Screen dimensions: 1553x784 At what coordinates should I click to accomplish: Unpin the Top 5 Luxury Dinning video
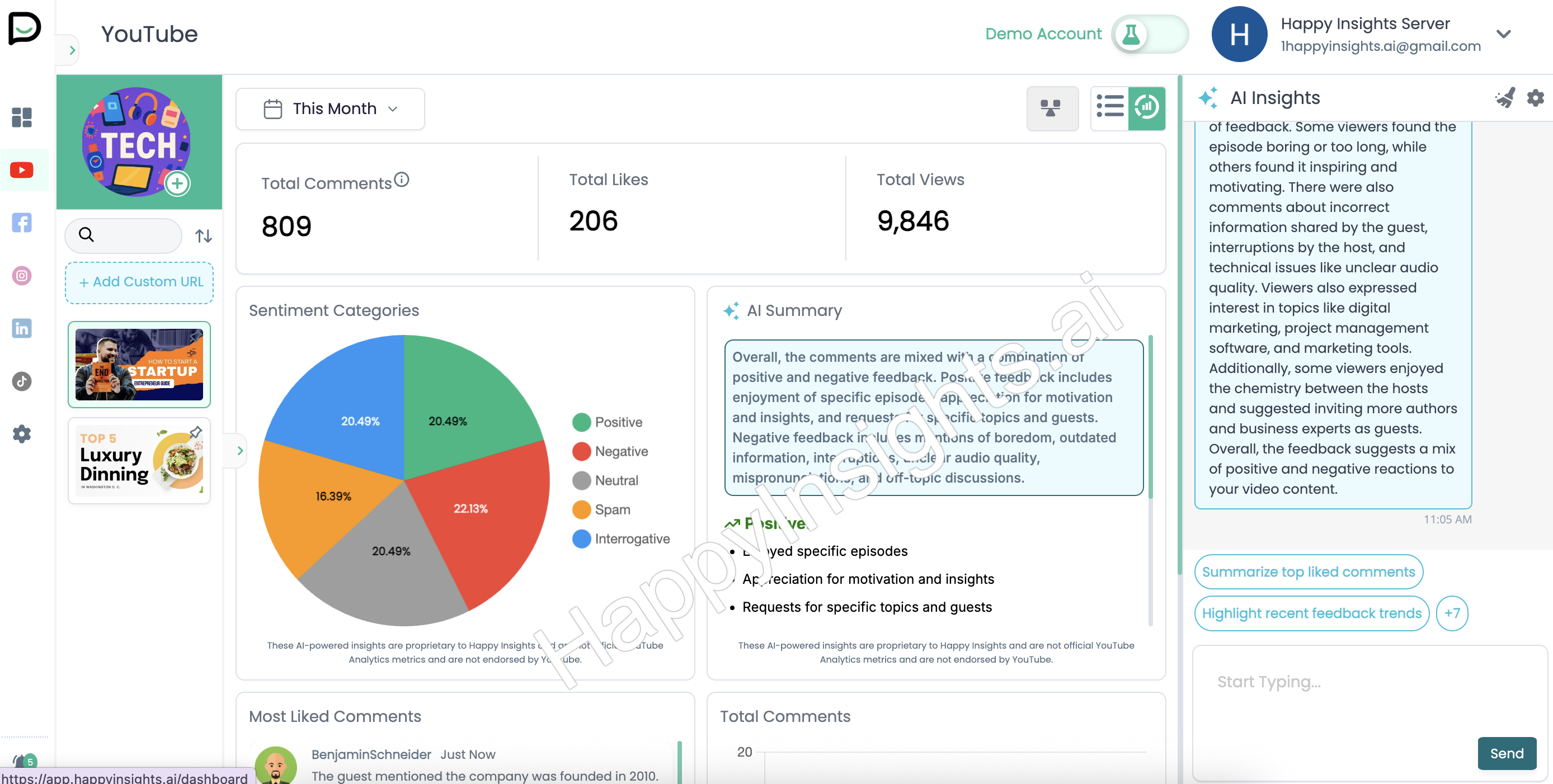[195, 432]
